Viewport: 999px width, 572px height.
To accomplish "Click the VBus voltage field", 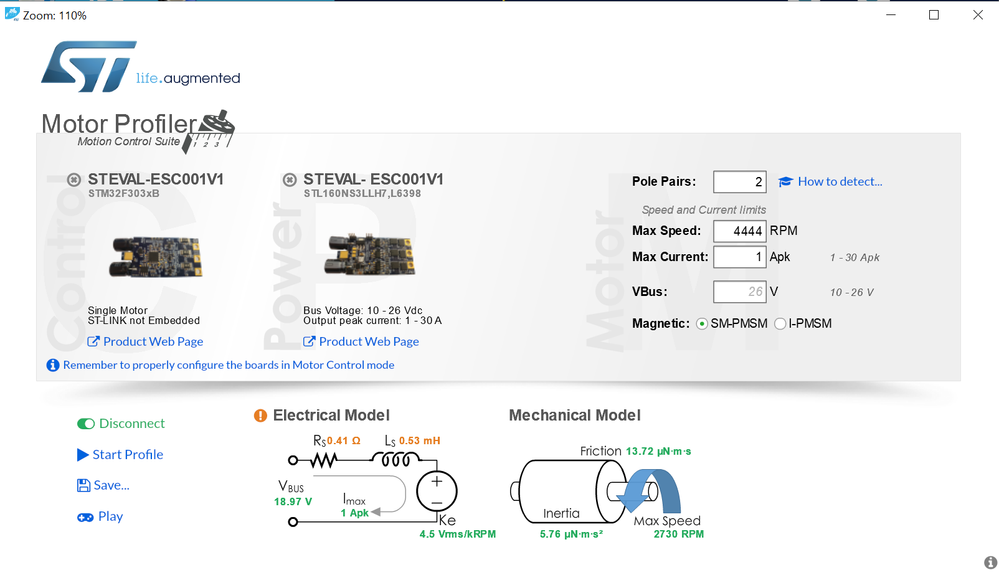I will click(x=740, y=292).
